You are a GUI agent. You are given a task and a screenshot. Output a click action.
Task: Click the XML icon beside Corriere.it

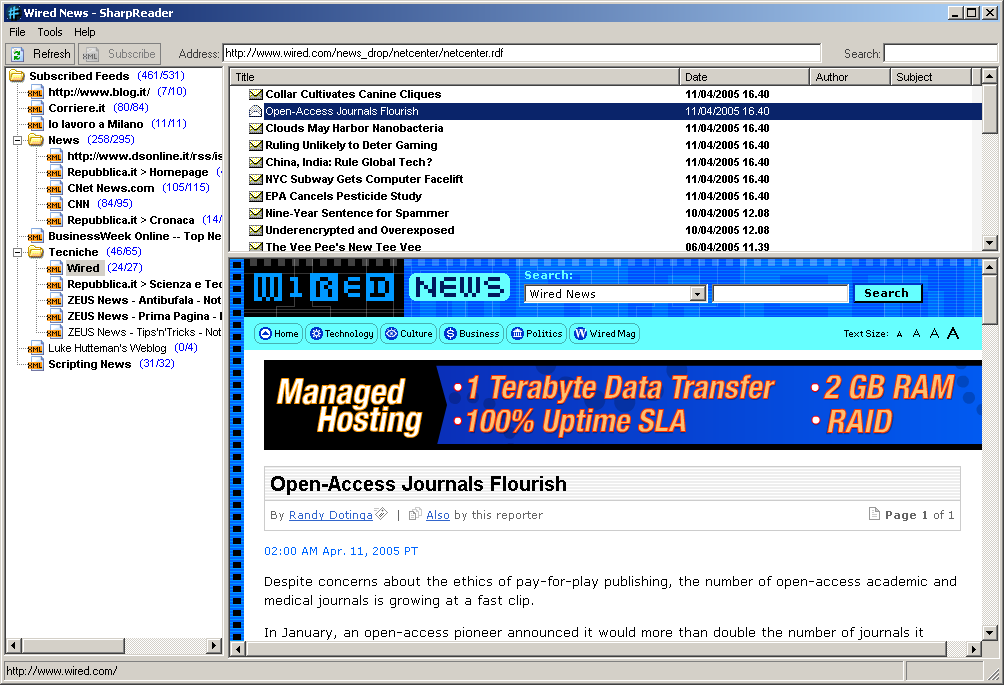[x=35, y=108]
